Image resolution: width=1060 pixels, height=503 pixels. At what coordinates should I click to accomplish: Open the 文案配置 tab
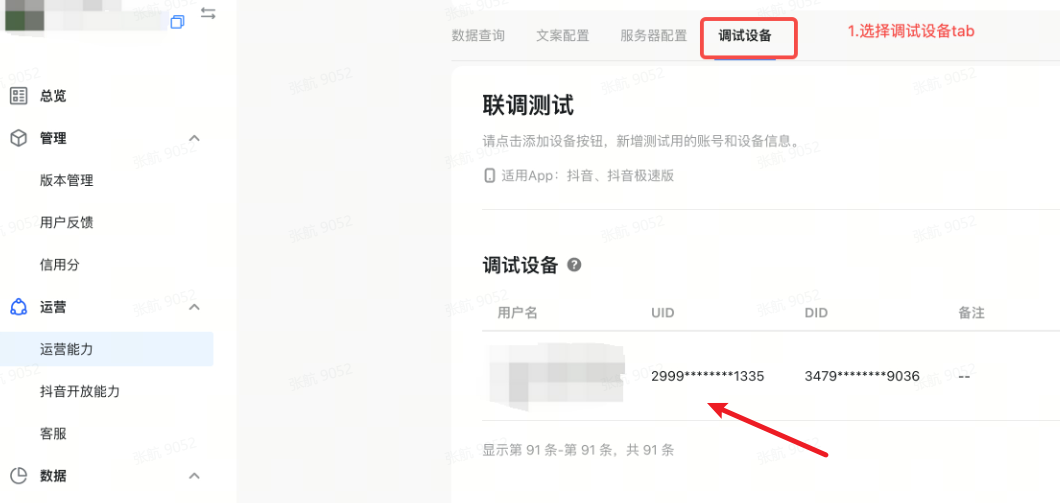[562, 36]
